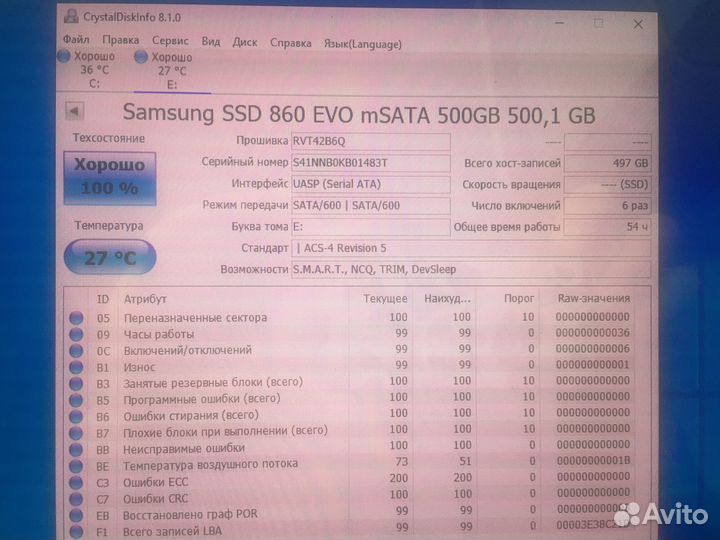Click the Raw-значения column header

click(x=594, y=298)
